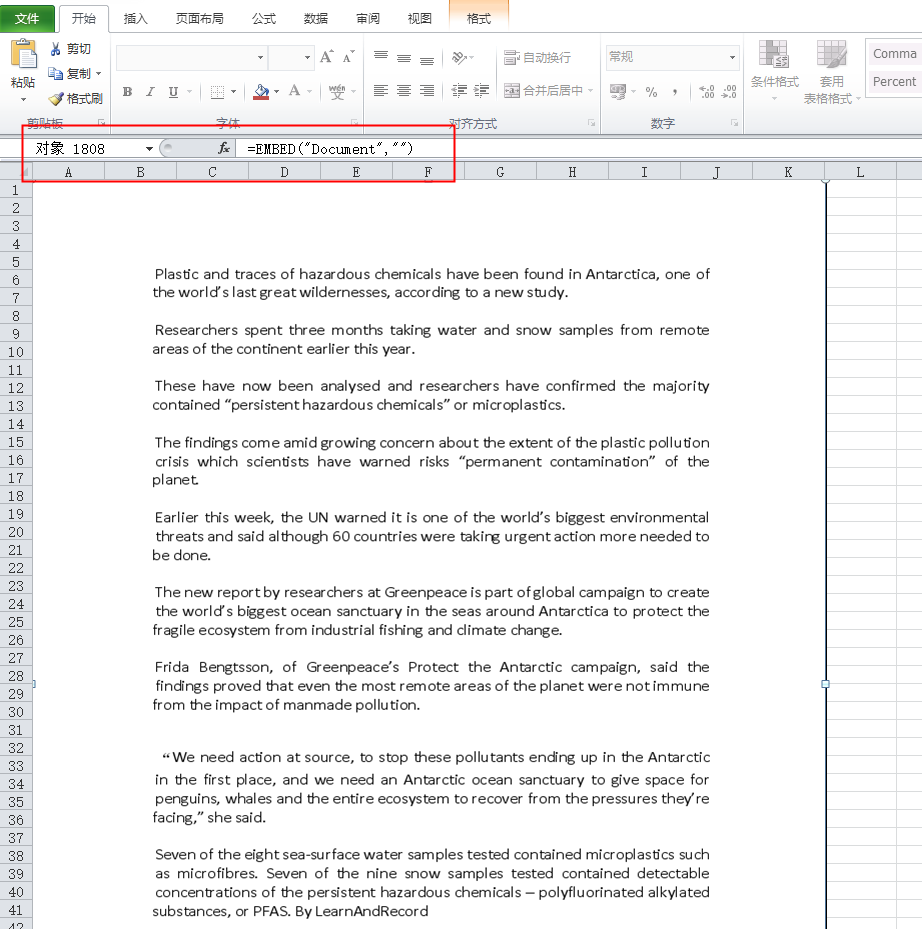Click Merge and Center (合并后居中)
This screenshot has width=922, height=929.
coord(543,90)
